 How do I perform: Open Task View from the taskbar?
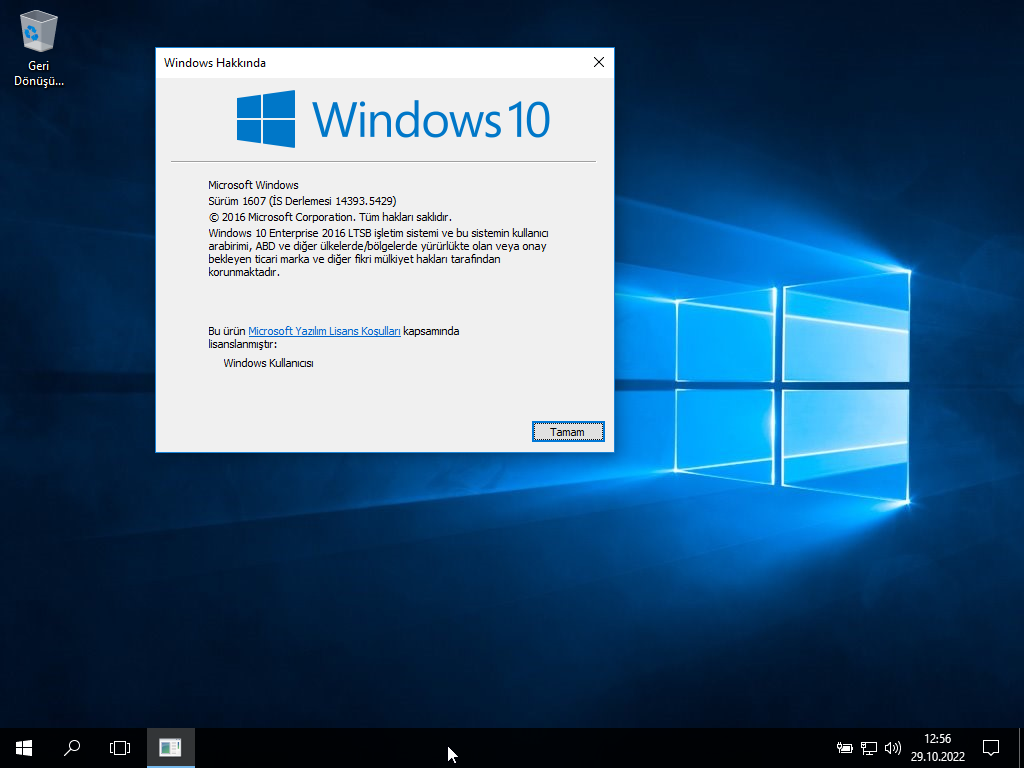point(120,747)
